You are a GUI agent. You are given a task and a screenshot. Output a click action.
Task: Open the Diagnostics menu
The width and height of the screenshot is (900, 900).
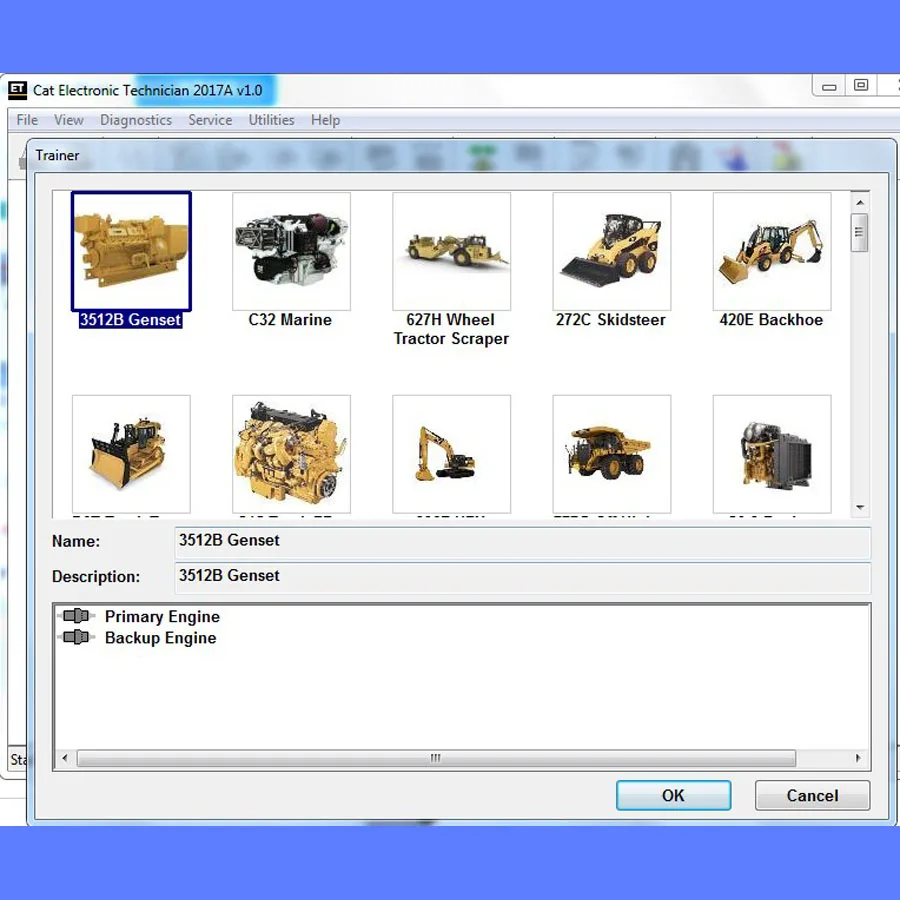136,120
